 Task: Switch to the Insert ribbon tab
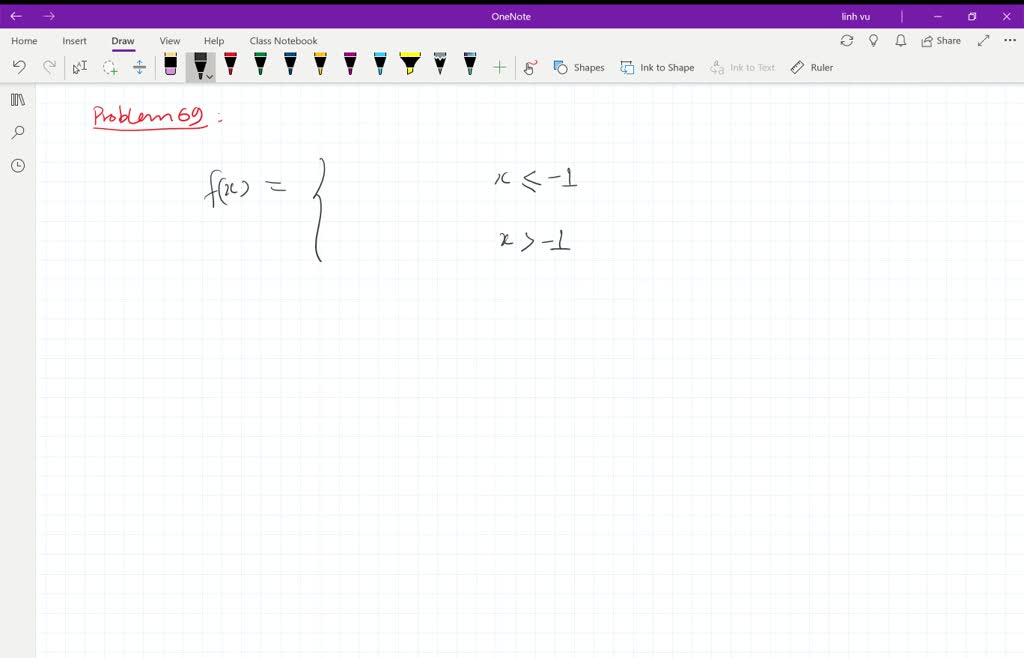(x=74, y=40)
